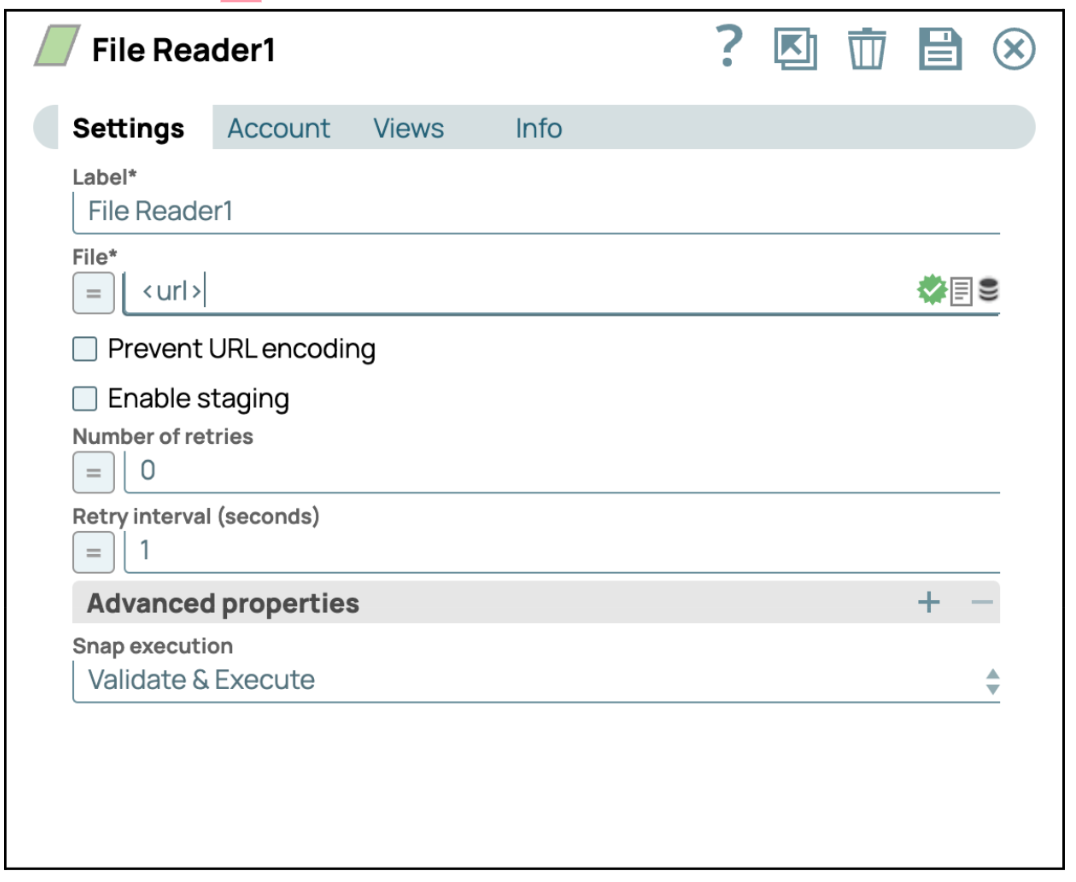The width and height of the screenshot is (1076, 882).
Task: Toggle expression button for Retry interval
Action: point(93,552)
